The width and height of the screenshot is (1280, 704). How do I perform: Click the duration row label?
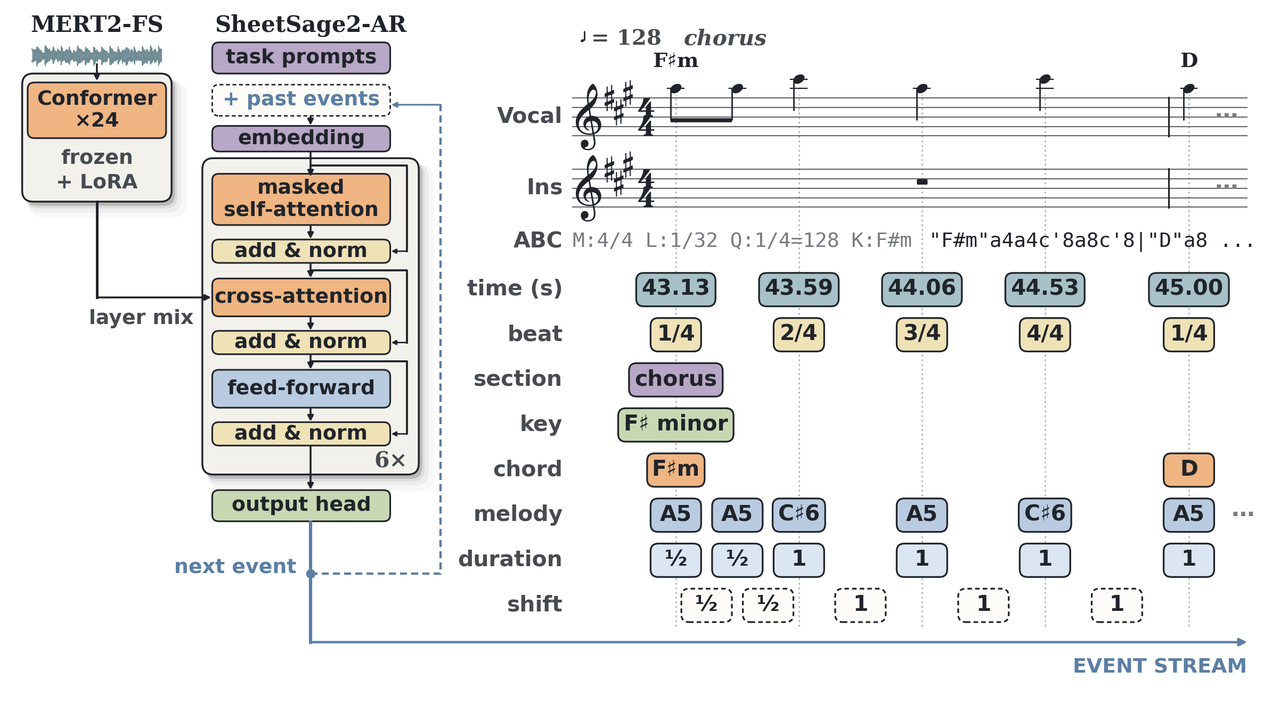pos(510,559)
